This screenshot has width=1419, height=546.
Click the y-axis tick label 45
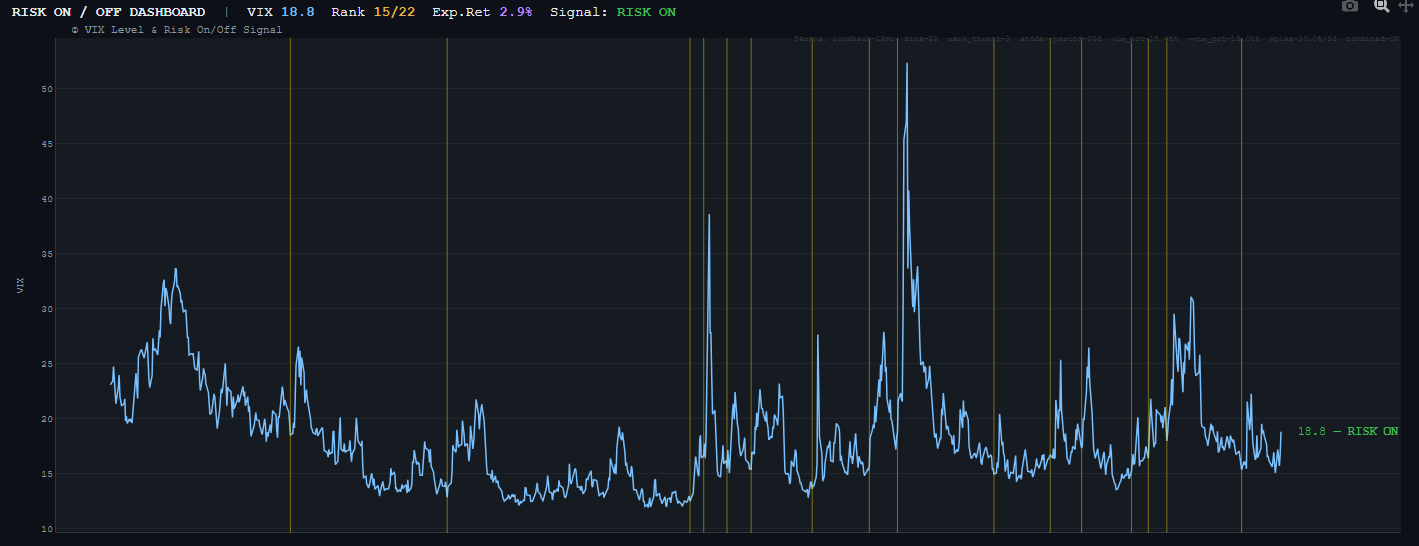click(x=46, y=144)
